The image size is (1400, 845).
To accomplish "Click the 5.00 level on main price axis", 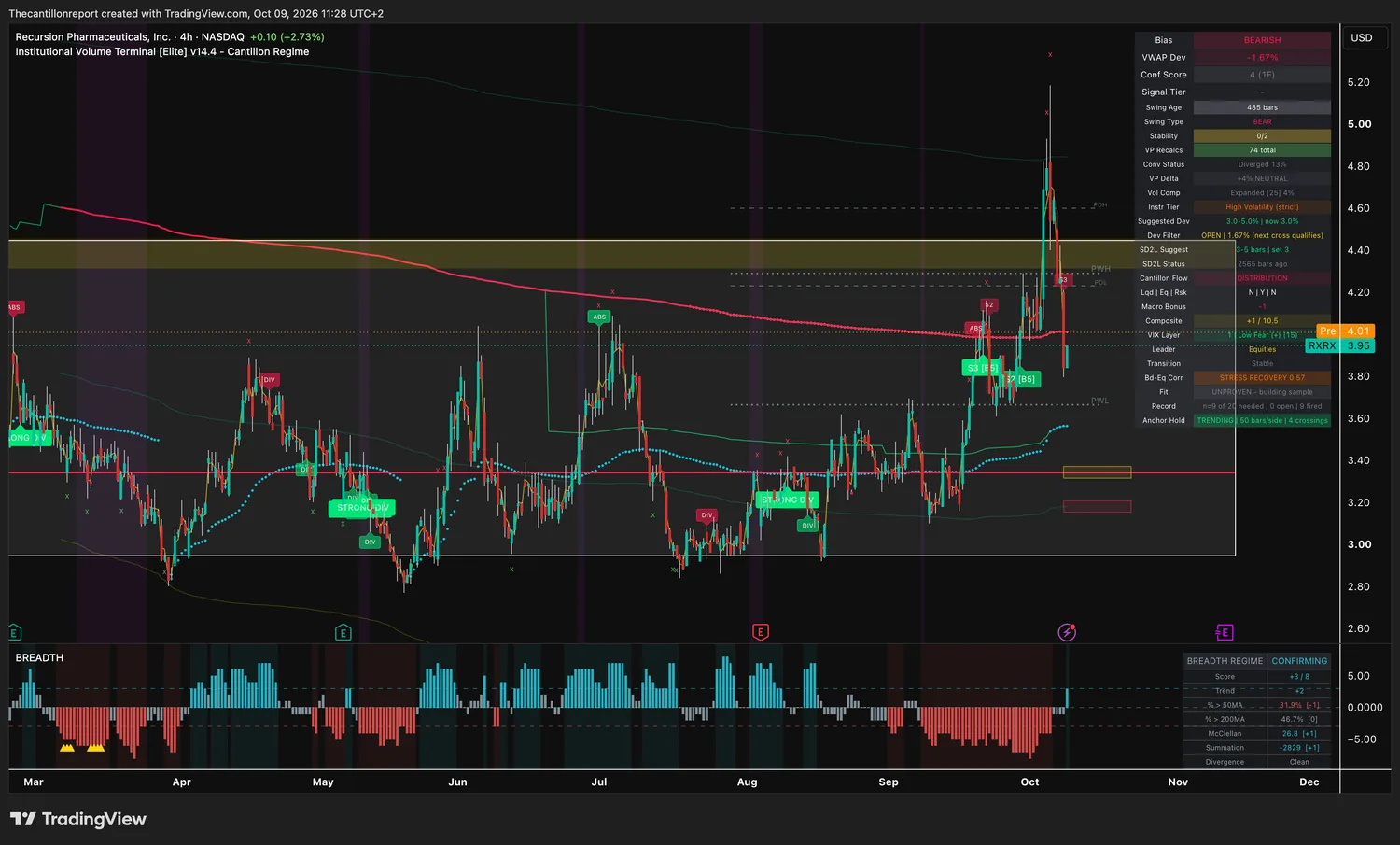I will [1359, 124].
